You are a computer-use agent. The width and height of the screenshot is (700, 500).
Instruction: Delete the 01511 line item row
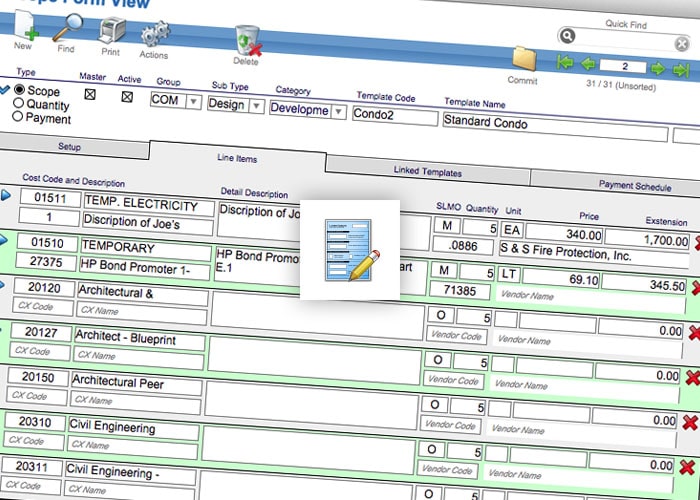(697, 243)
